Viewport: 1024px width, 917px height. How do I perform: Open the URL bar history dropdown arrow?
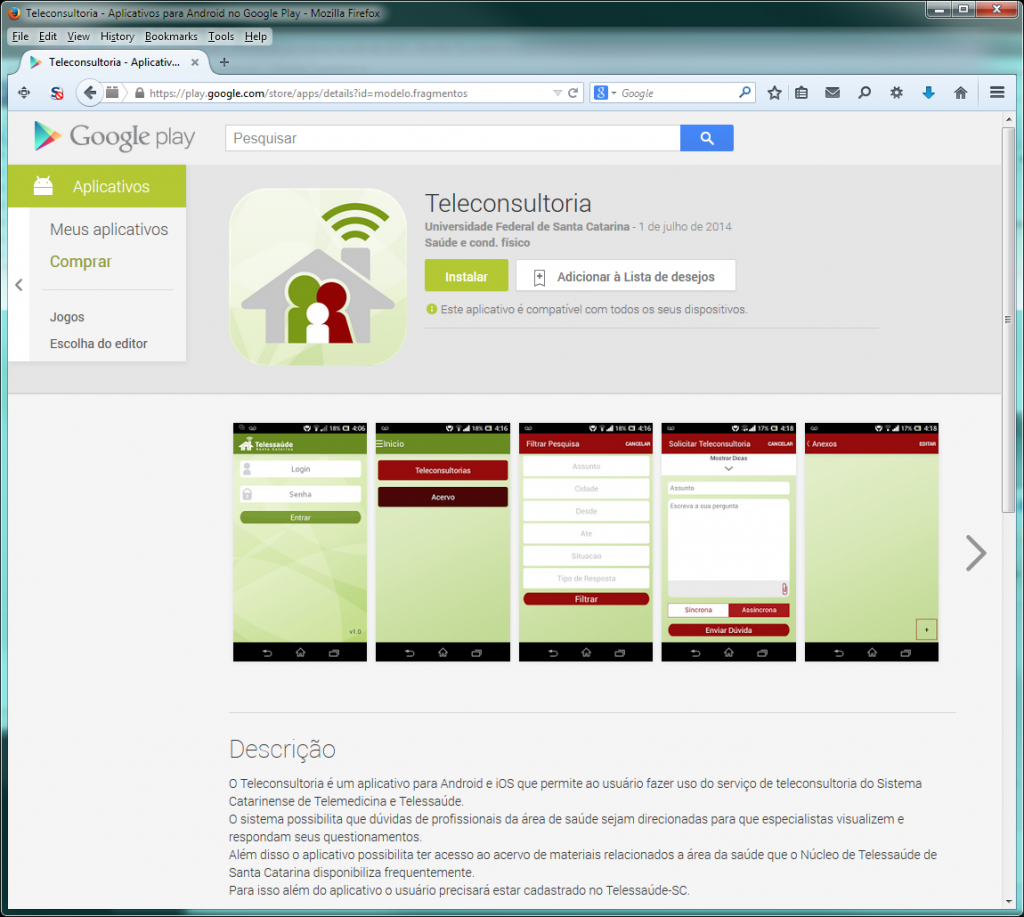click(557, 93)
